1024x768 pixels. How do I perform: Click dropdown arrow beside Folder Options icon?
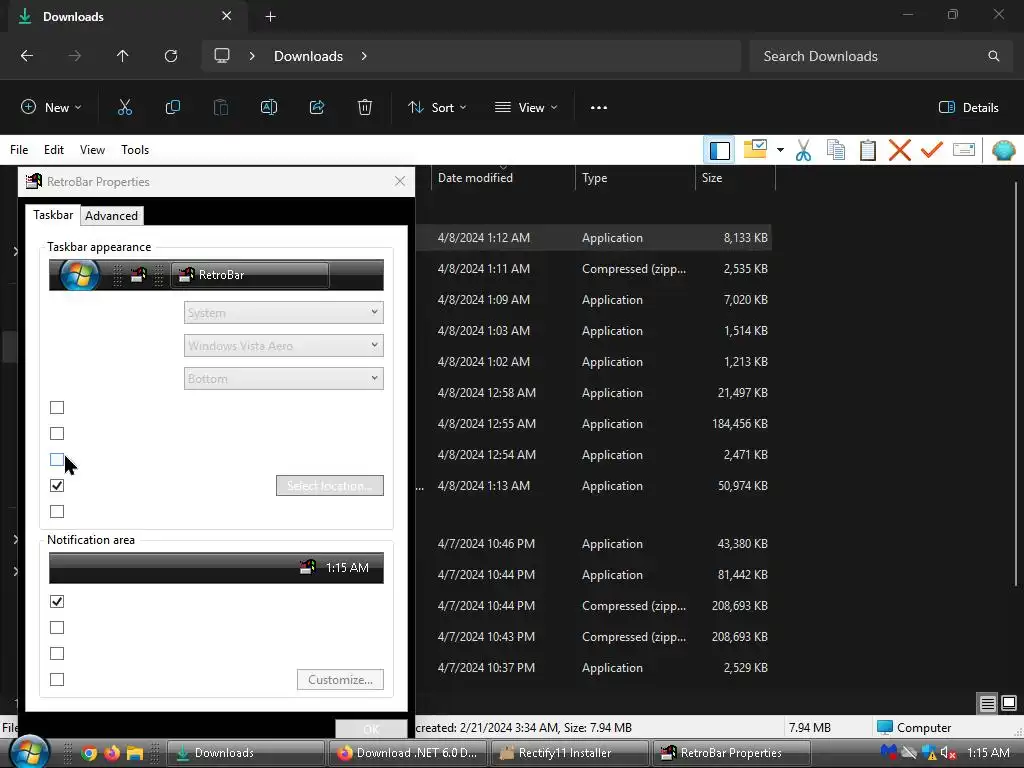pyautogui.click(x=780, y=150)
